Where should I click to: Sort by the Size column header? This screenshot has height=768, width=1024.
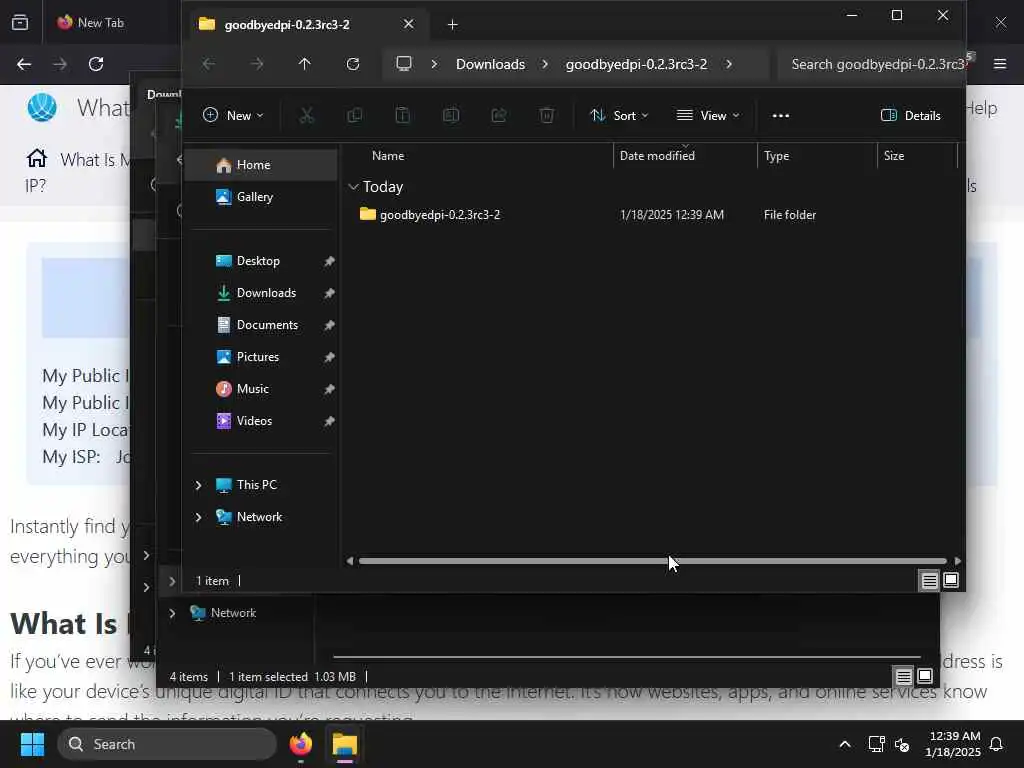tap(917, 155)
